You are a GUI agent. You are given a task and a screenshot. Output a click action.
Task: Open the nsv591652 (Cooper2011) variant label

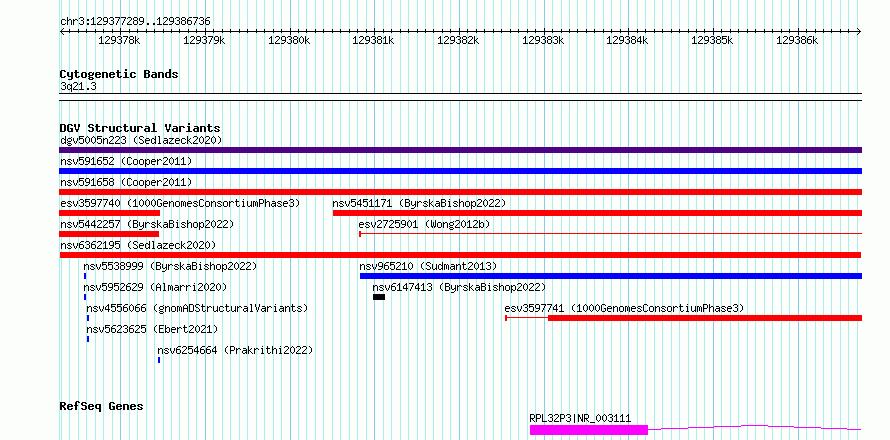(x=126, y=161)
